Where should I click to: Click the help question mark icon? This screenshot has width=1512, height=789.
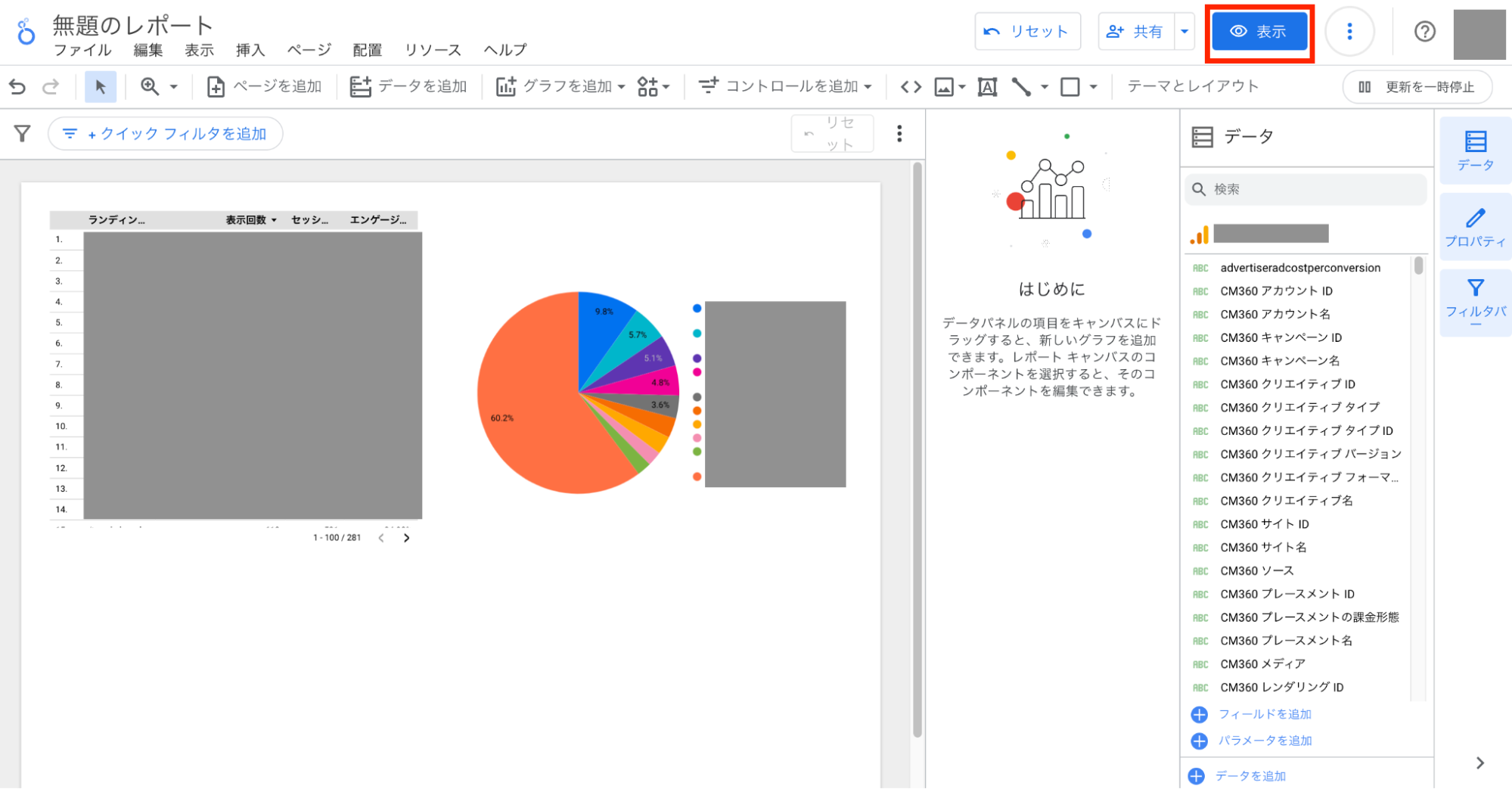click(1425, 32)
